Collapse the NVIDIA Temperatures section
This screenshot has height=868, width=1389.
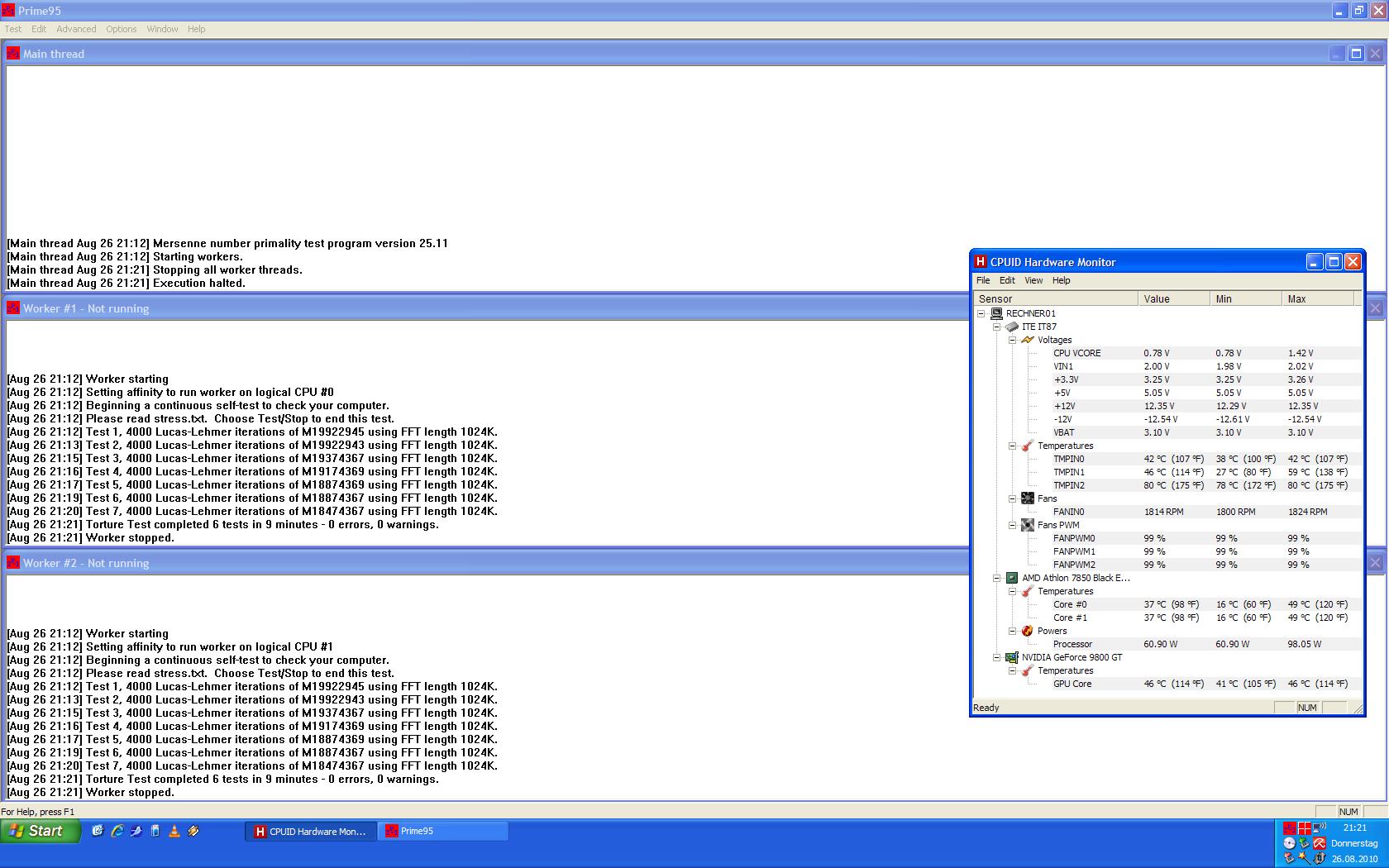click(x=1013, y=670)
